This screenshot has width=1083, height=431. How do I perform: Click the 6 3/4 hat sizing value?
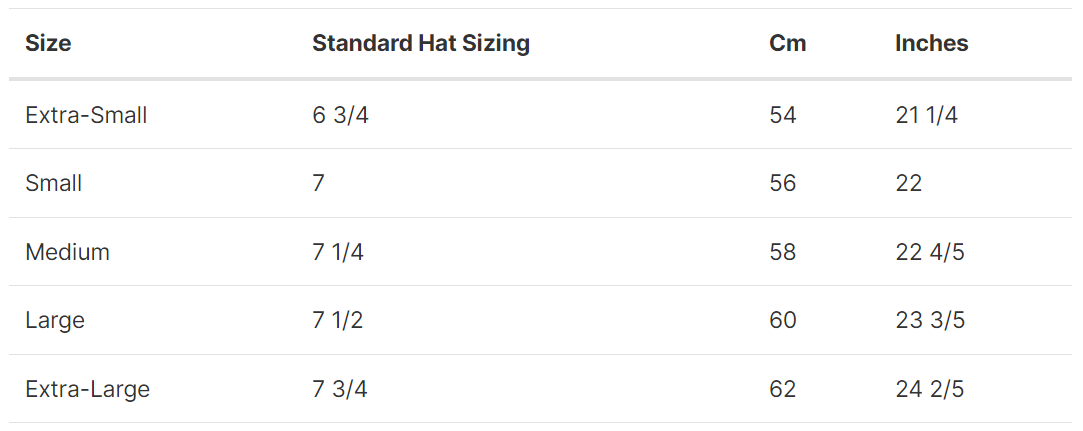coord(341,115)
